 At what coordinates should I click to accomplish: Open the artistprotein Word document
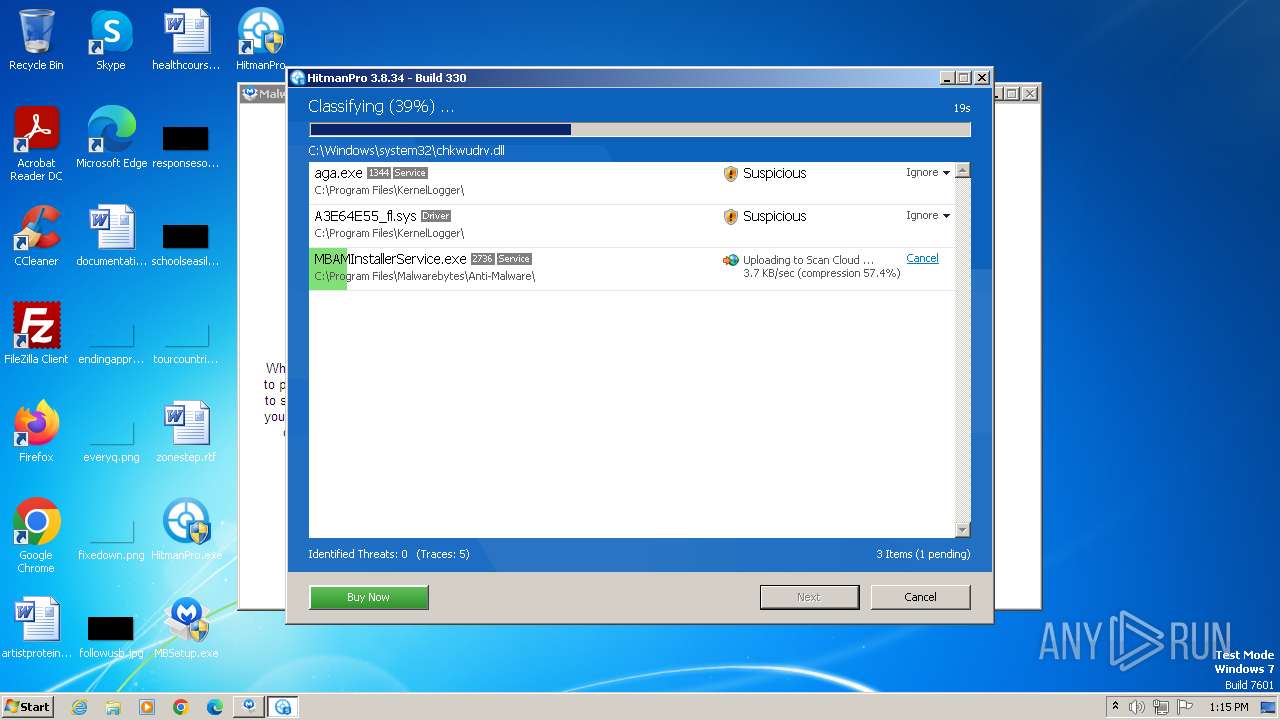click(x=36, y=628)
